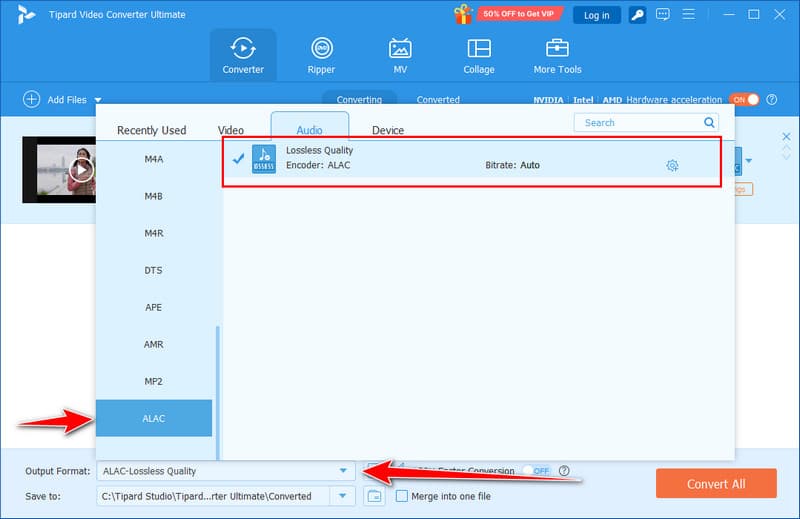800x519 pixels.
Task: Open the Ripper module
Action: pyautogui.click(x=321, y=55)
